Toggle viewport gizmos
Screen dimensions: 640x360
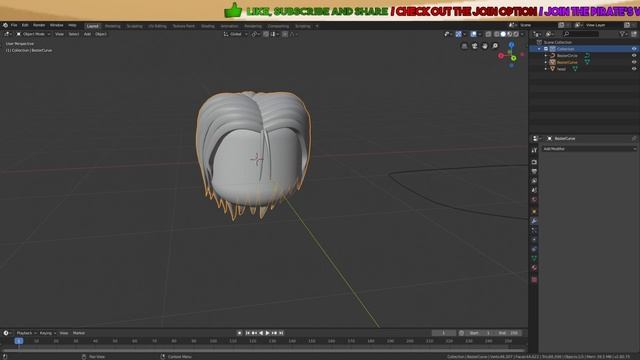(458, 34)
